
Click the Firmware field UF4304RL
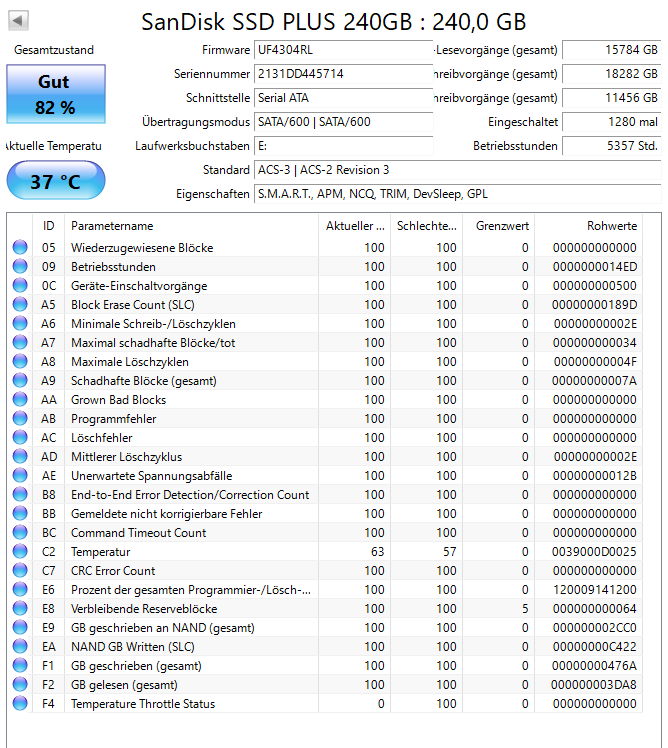coord(344,50)
